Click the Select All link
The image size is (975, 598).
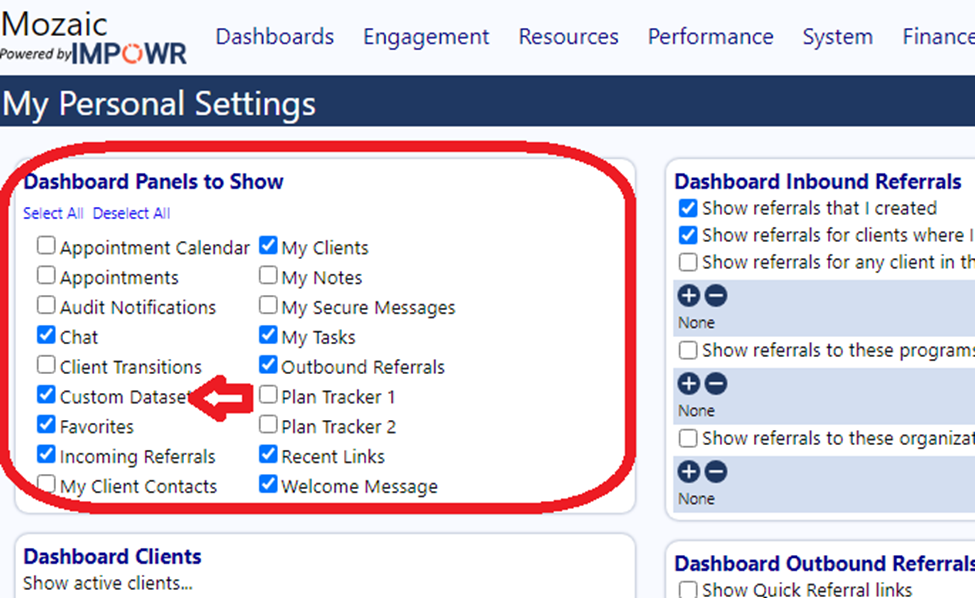(x=53, y=213)
